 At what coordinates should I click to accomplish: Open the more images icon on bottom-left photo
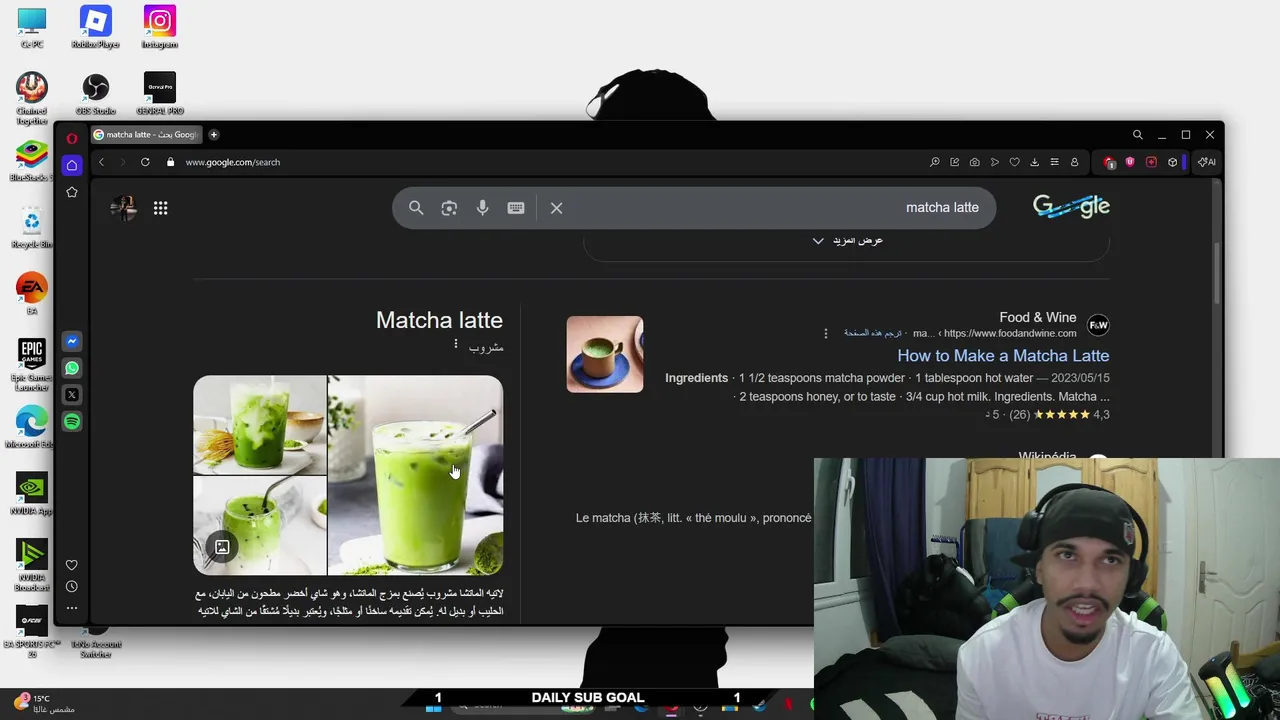point(222,547)
